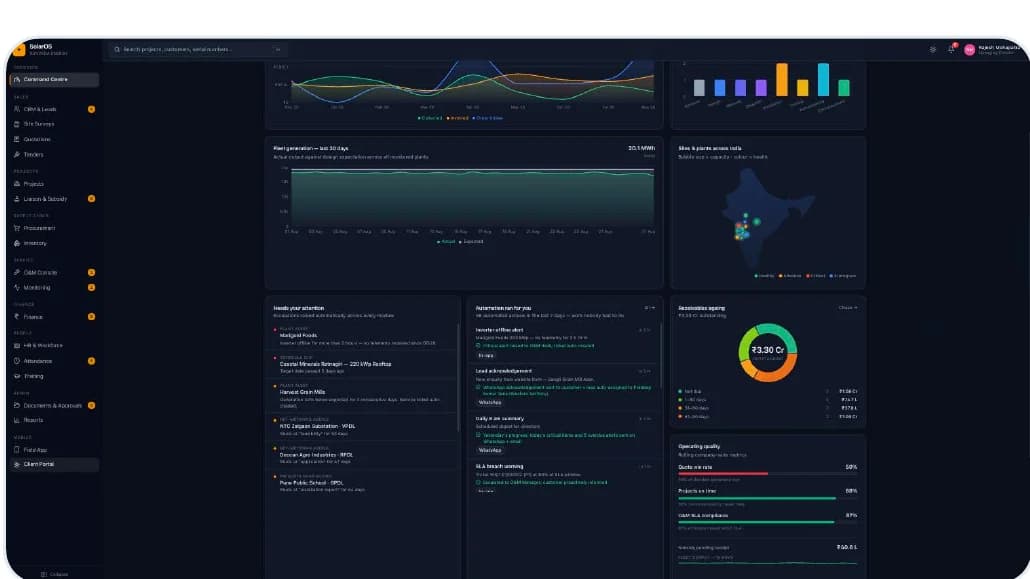Open Procurement page
The width and height of the screenshot is (1030, 579).
pos(55,228)
